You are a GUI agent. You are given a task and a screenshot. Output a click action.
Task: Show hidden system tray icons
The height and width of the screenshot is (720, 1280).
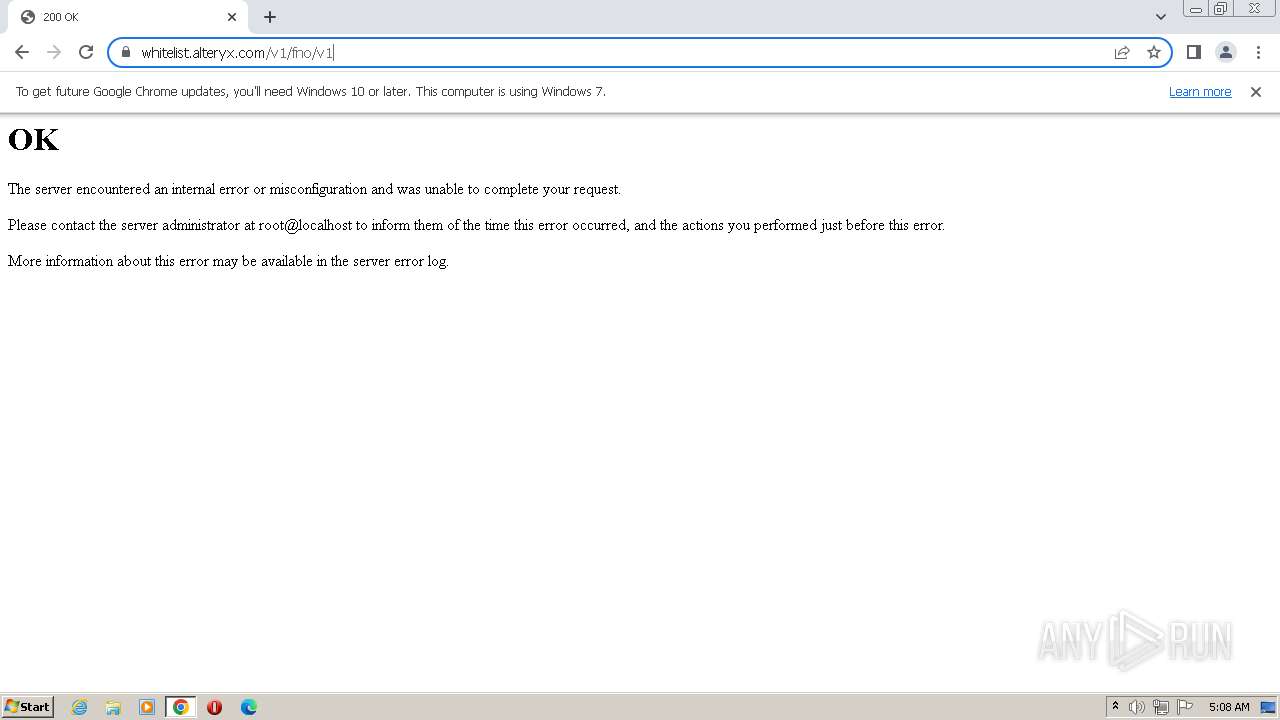1115,706
